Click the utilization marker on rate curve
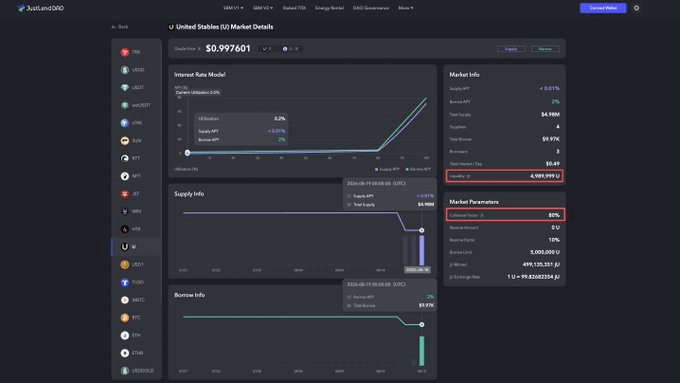680x383 pixels. [x=187, y=153]
